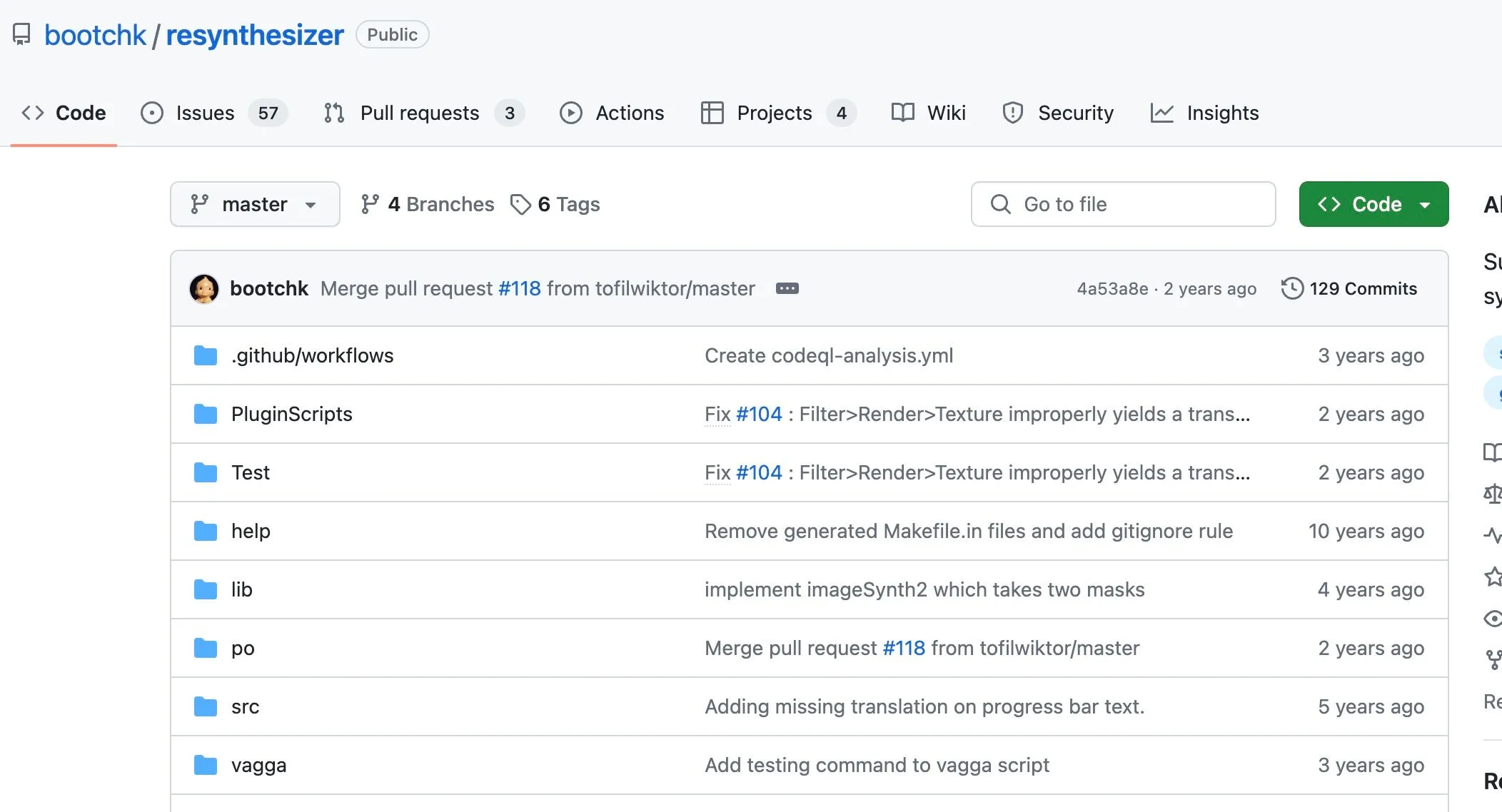View the 129 Commits history
The image size is (1502, 812).
(1349, 288)
